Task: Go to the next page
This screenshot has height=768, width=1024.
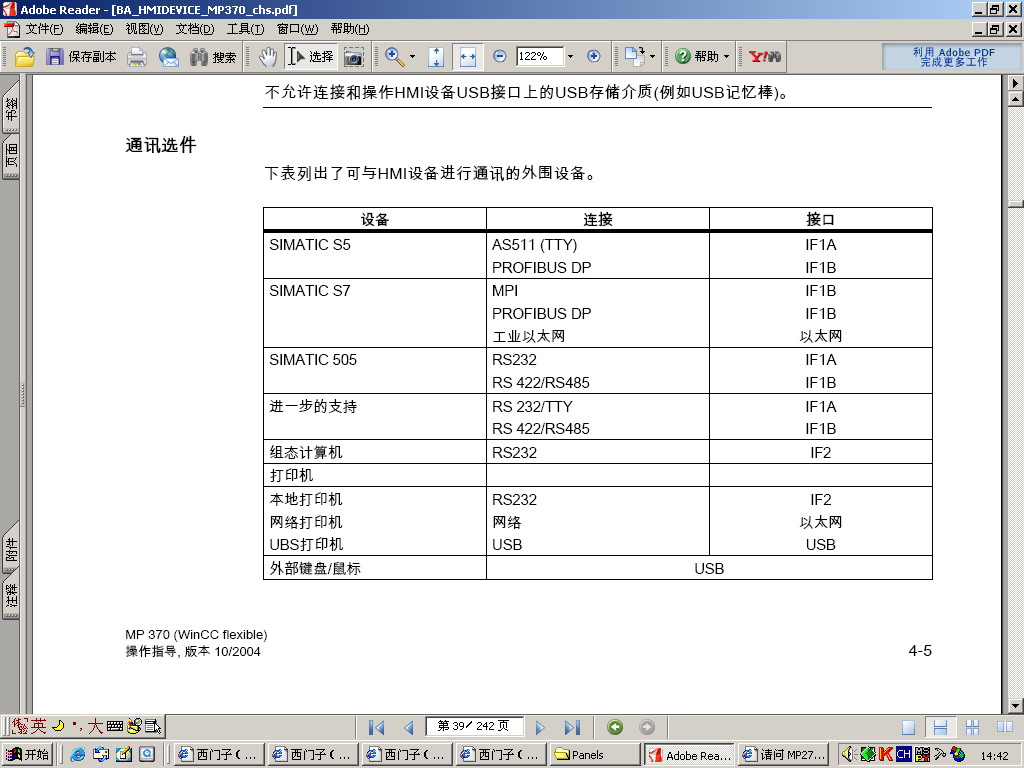Action: pyautogui.click(x=539, y=727)
